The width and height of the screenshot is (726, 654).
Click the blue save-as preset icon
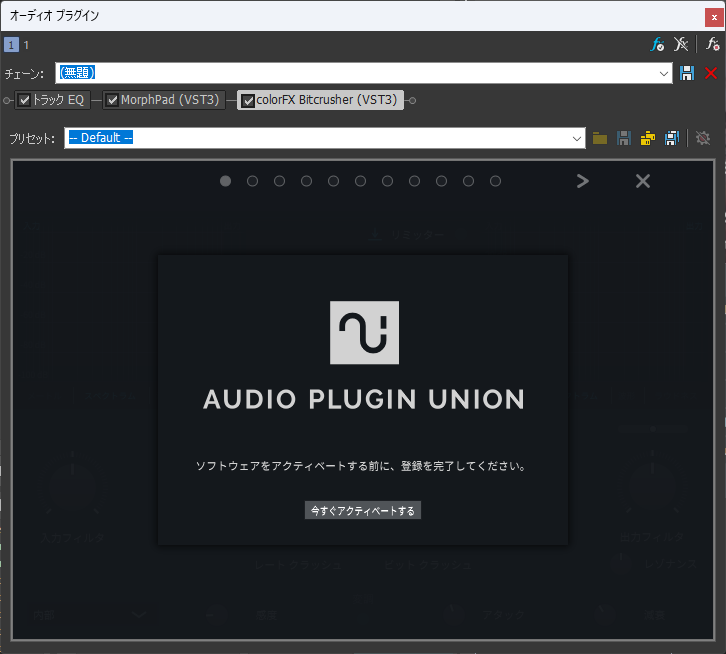point(672,138)
